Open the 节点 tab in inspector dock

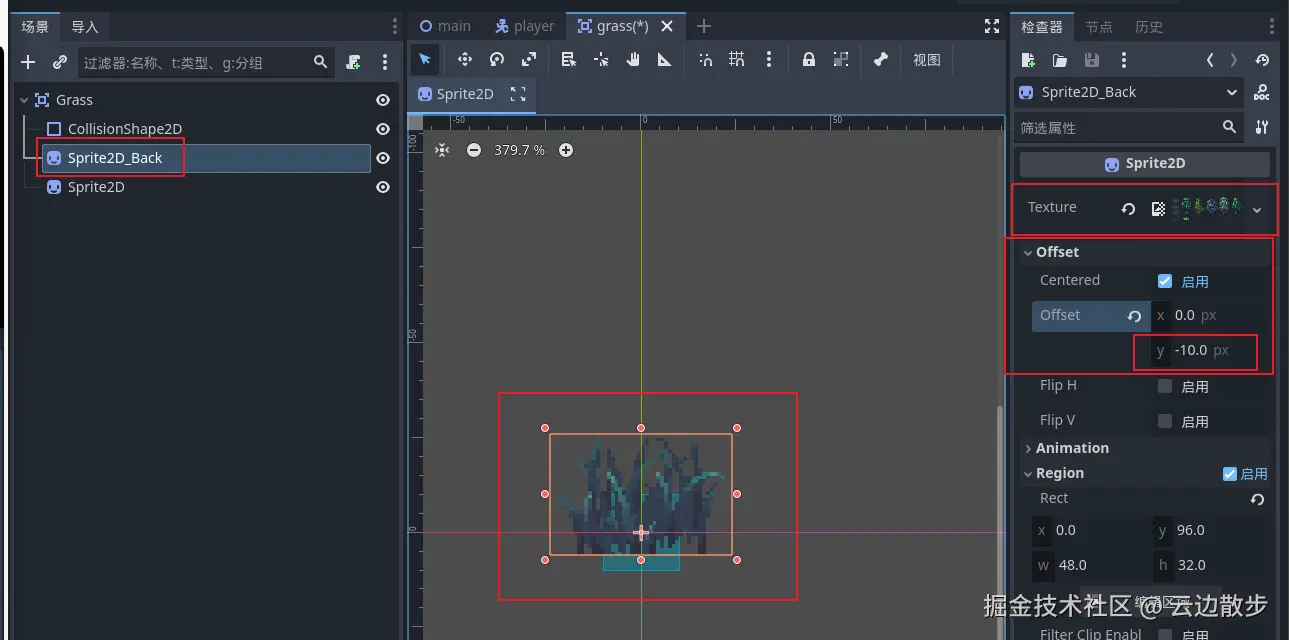coord(1098,27)
